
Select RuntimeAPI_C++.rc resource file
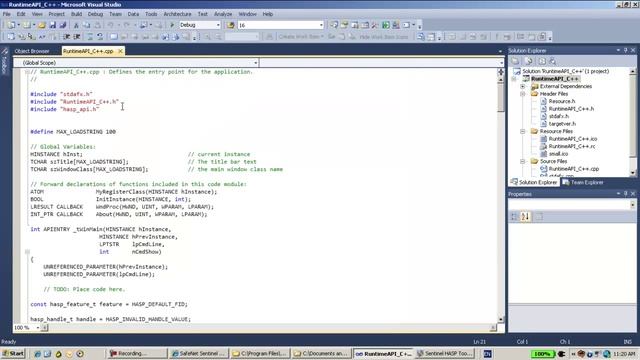pyautogui.click(x=571, y=146)
